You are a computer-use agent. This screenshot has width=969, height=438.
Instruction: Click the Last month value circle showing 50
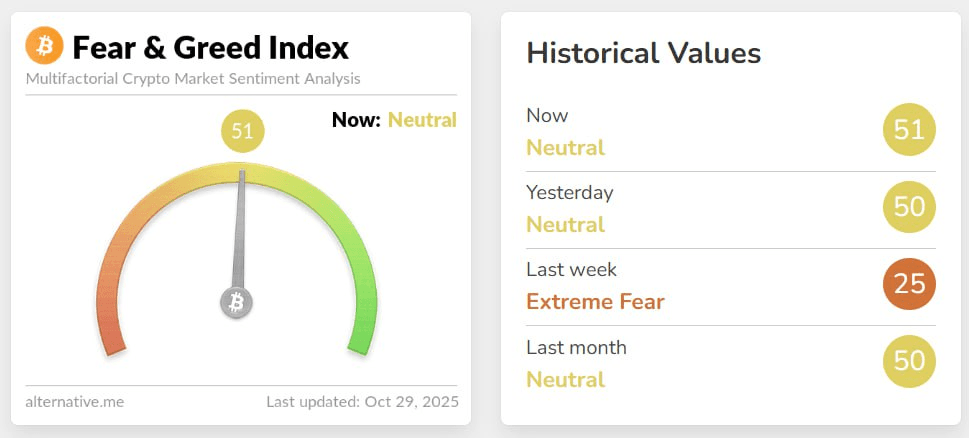pos(909,361)
